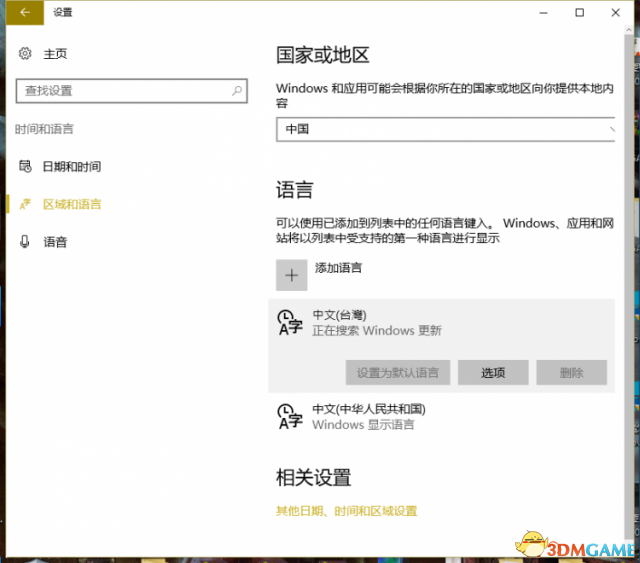Close the 设置 window
This screenshot has width=640, height=563.
pos(616,13)
